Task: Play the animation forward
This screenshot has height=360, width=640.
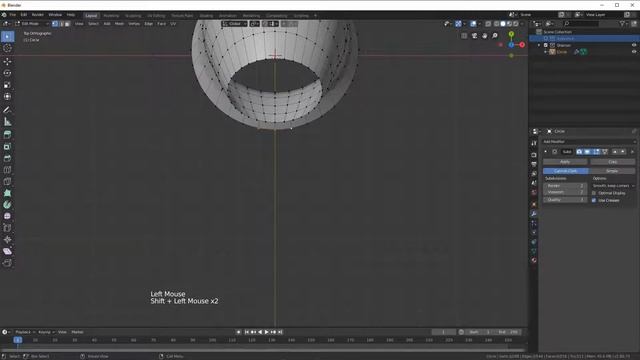Action: click(x=267, y=332)
